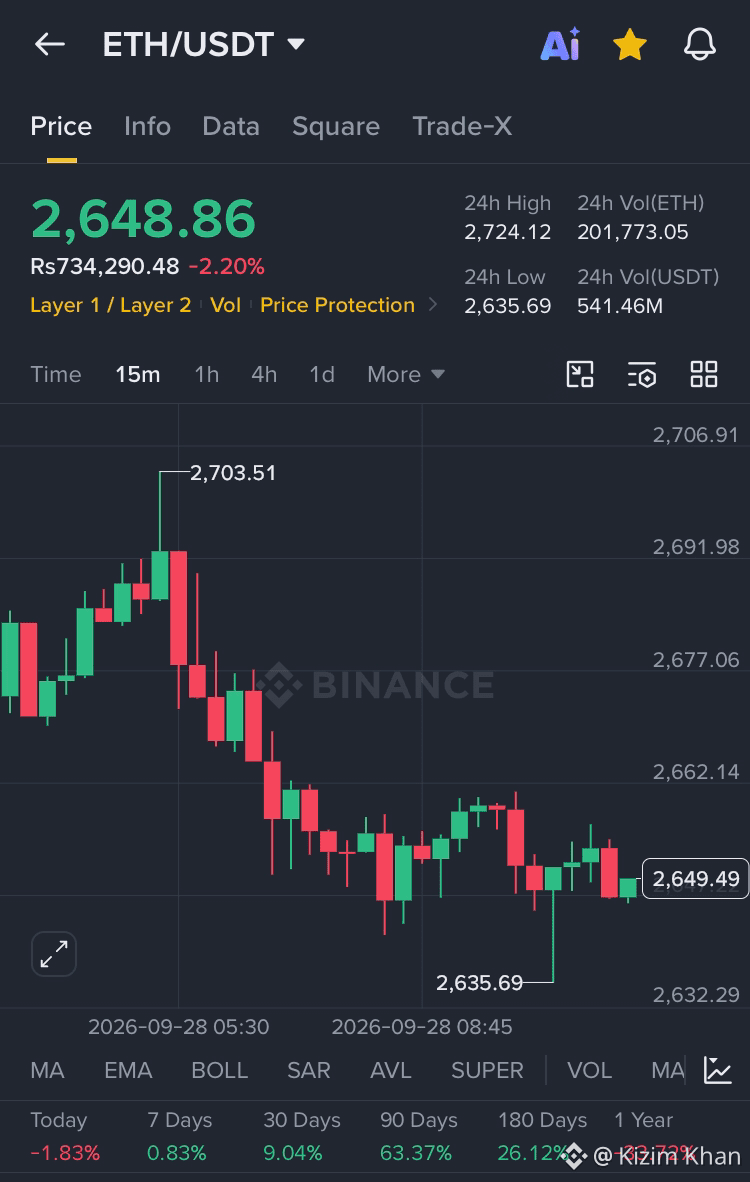Toggle the EMA indicator
Image resolution: width=750 pixels, height=1182 pixels.
[128, 1070]
